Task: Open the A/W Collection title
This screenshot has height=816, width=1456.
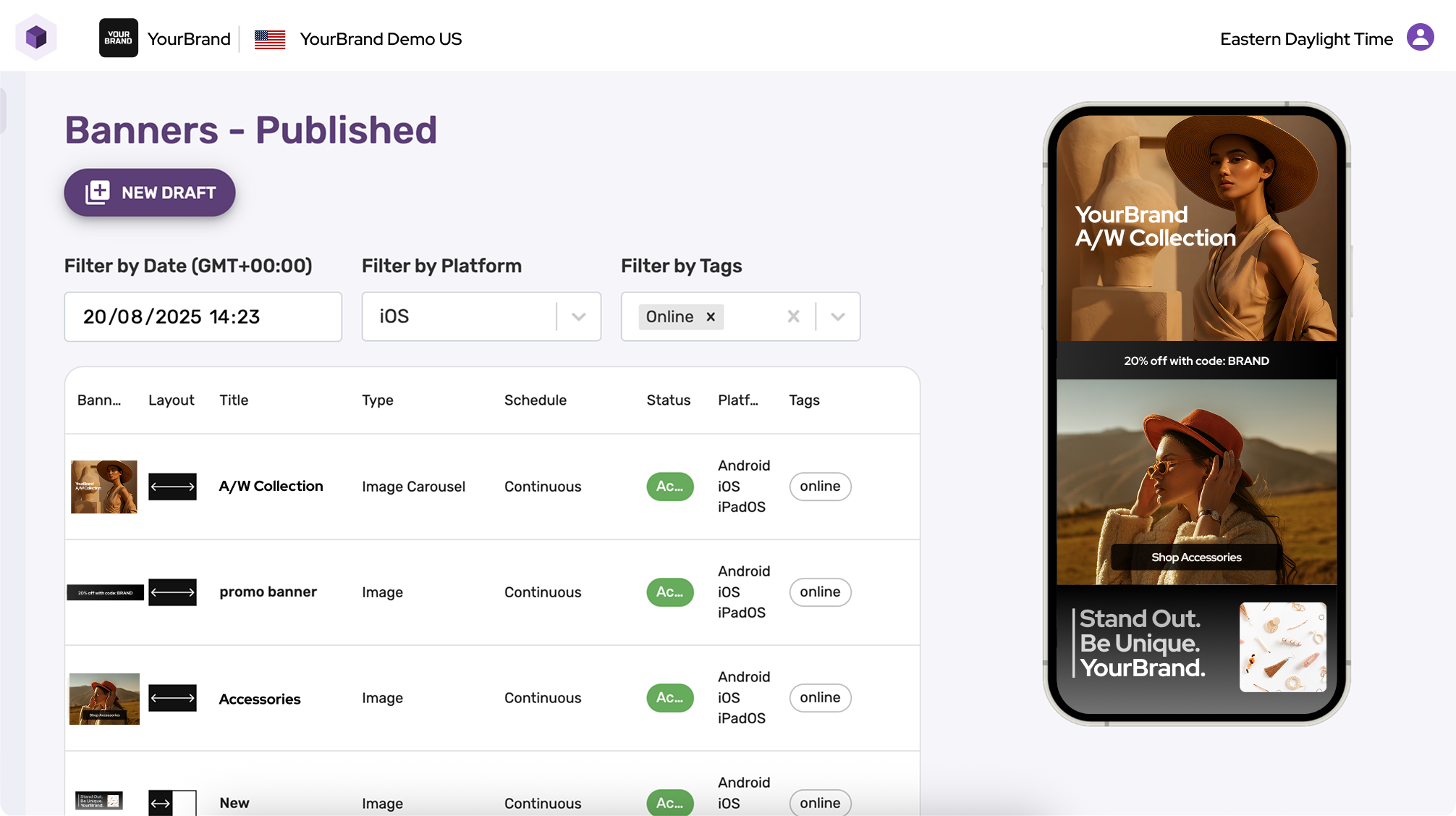Action: click(271, 487)
